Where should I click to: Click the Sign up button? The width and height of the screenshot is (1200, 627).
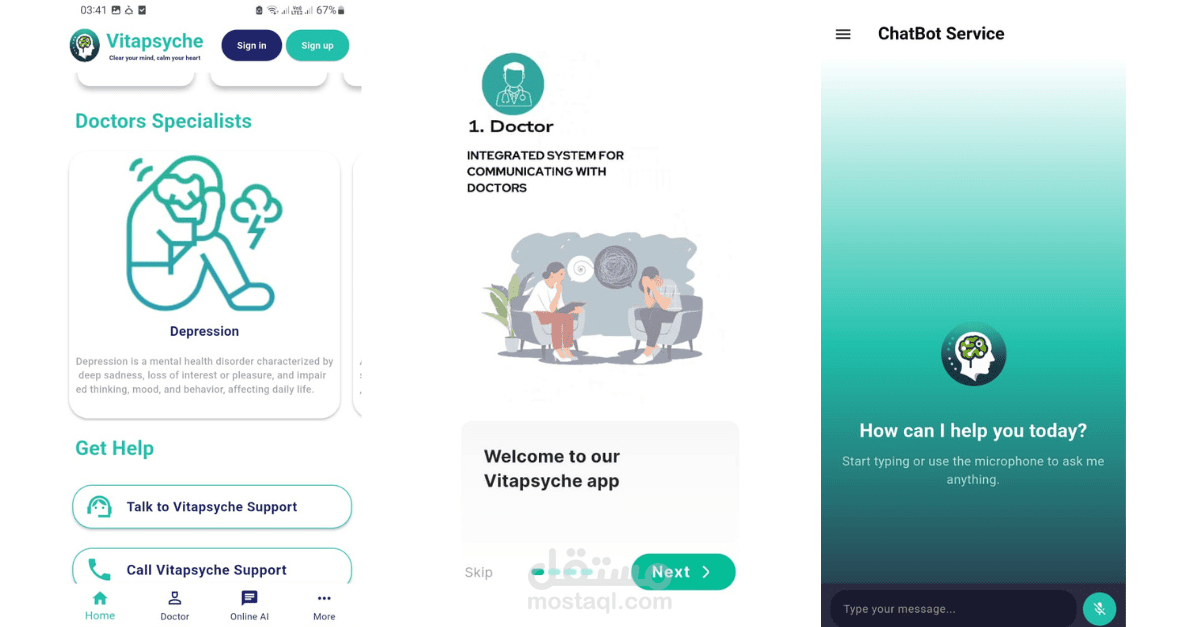(x=317, y=46)
